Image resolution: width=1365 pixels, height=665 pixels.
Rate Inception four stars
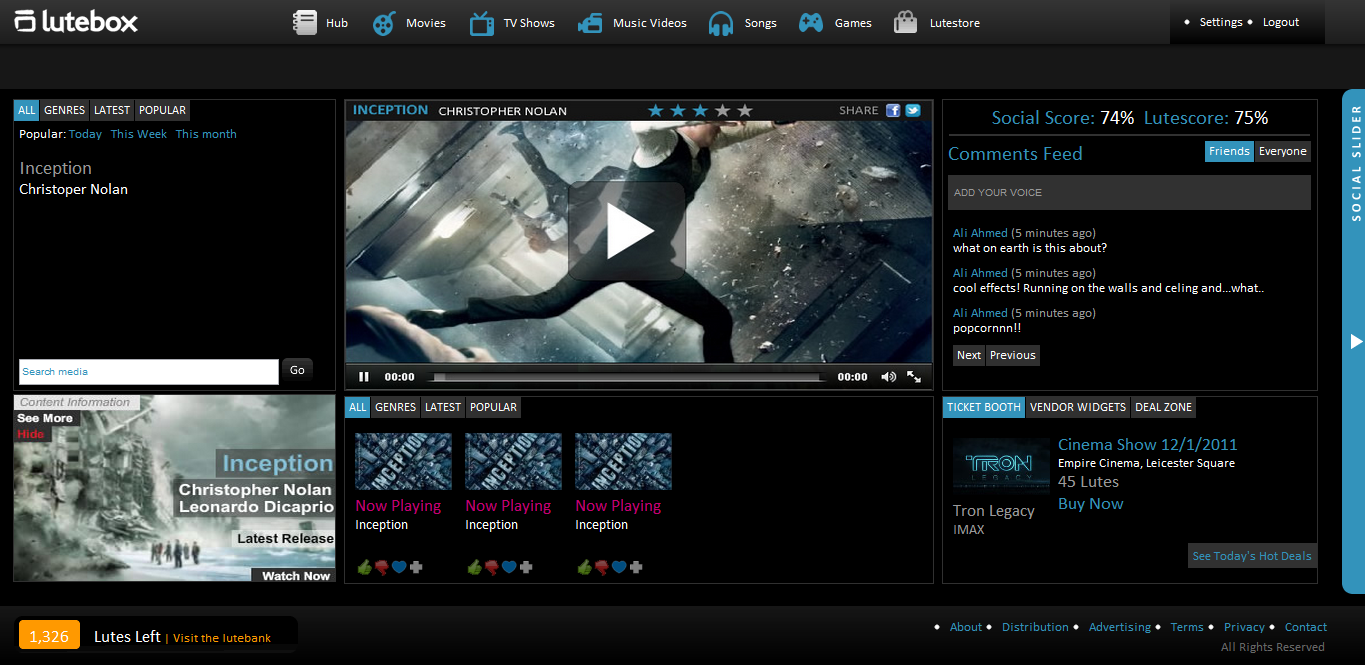click(x=722, y=110)
